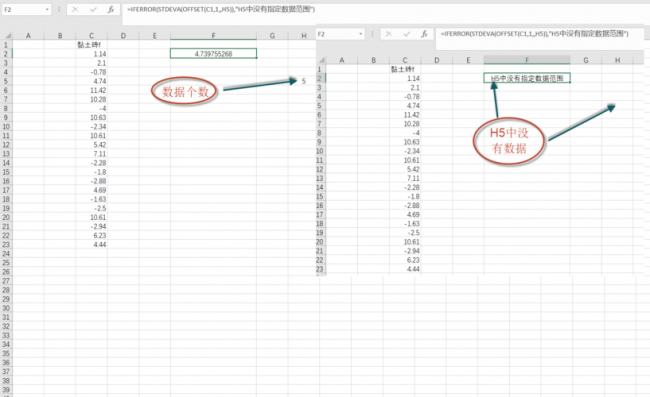Click cell with -2.5 in right worksheet
Viewport: 650px width, 397px height.
(x=405, y=233)
